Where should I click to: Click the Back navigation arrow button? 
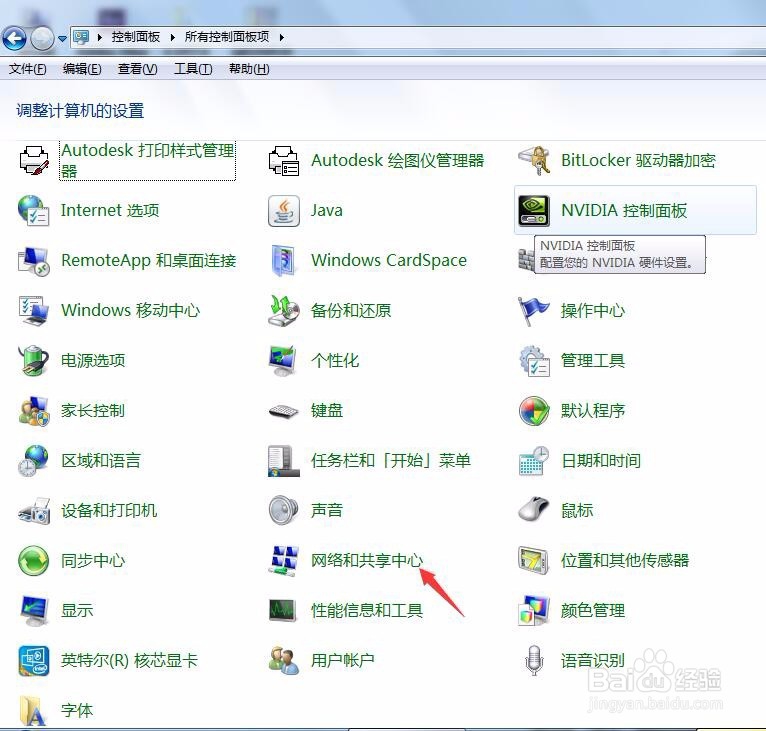pos(15,38)
